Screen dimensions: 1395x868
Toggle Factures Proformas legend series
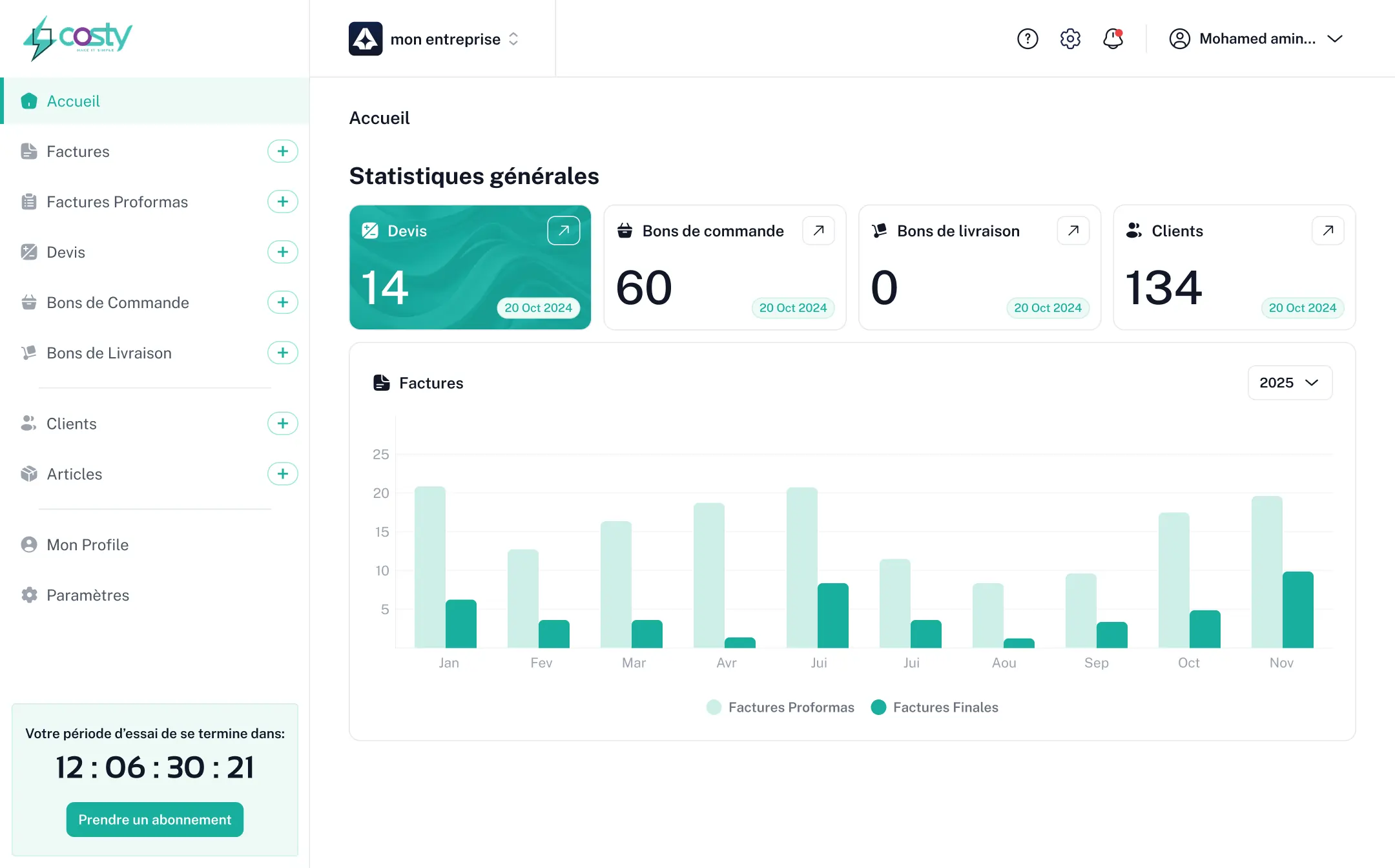(x=780, y=707)
